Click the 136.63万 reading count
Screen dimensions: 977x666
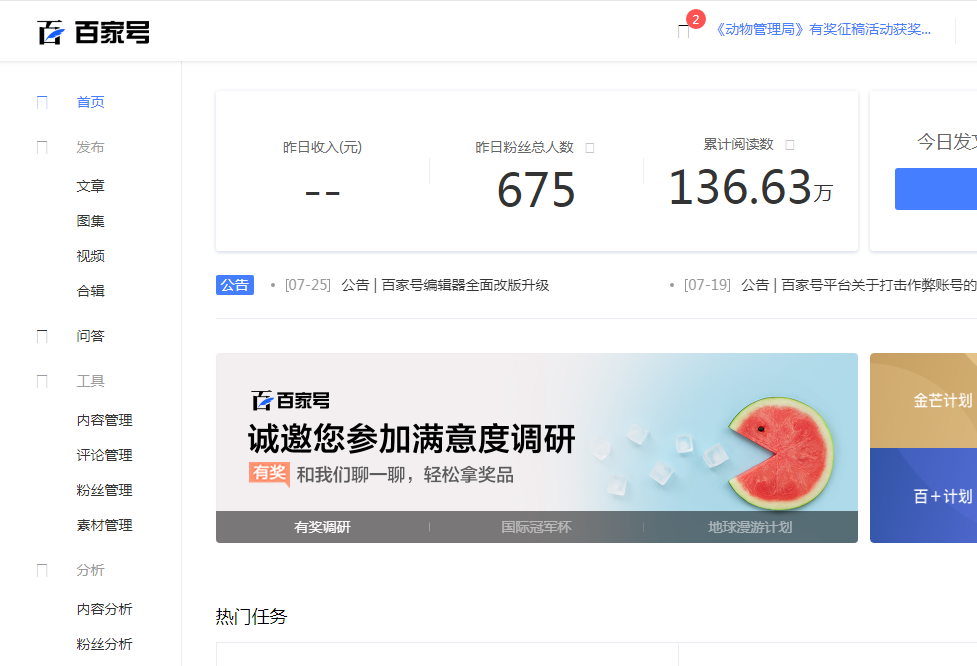[750, 187]
